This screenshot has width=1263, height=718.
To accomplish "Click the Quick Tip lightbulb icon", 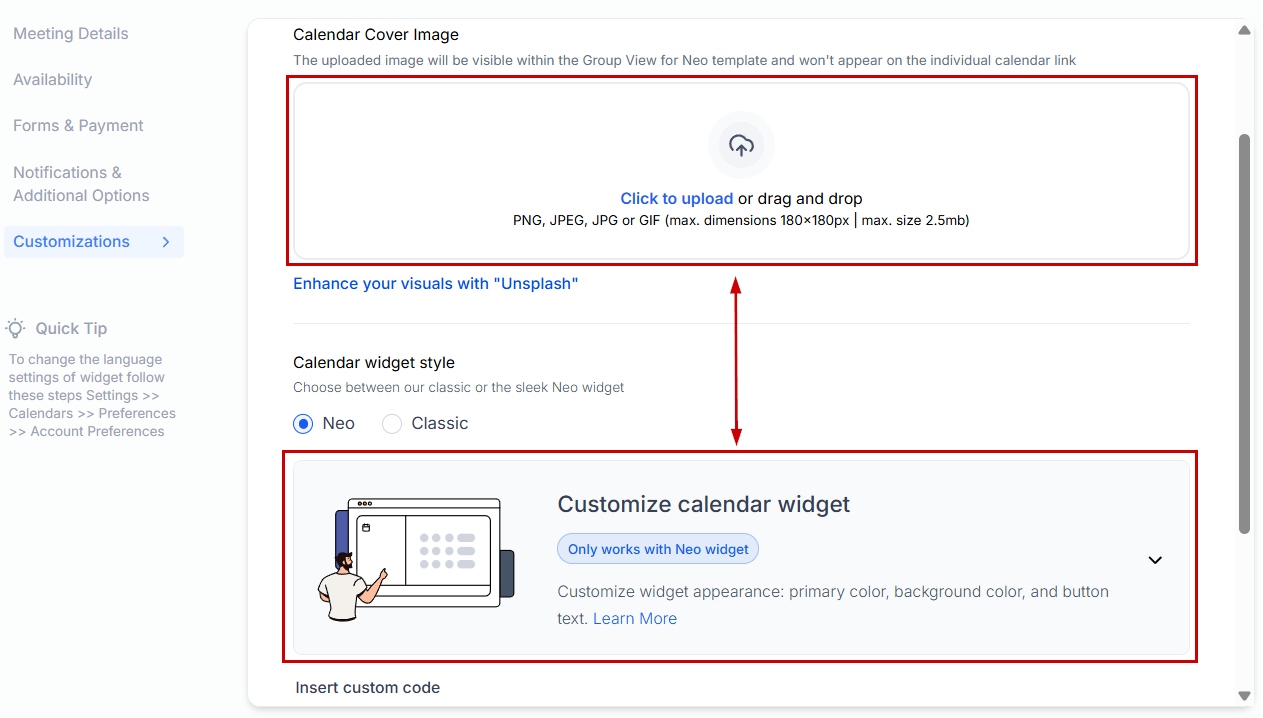I will 15,328.
